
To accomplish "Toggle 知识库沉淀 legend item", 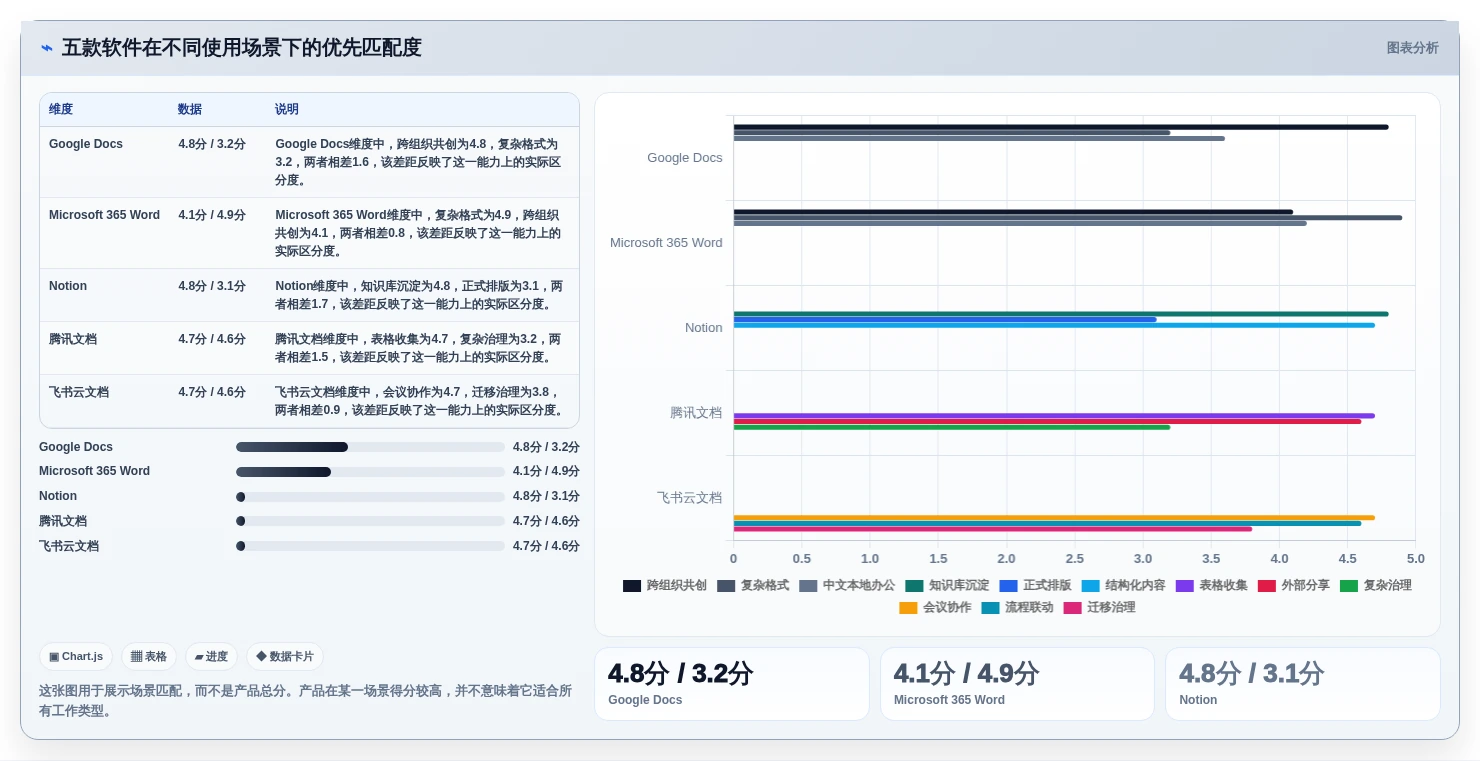I will (947, 586).
